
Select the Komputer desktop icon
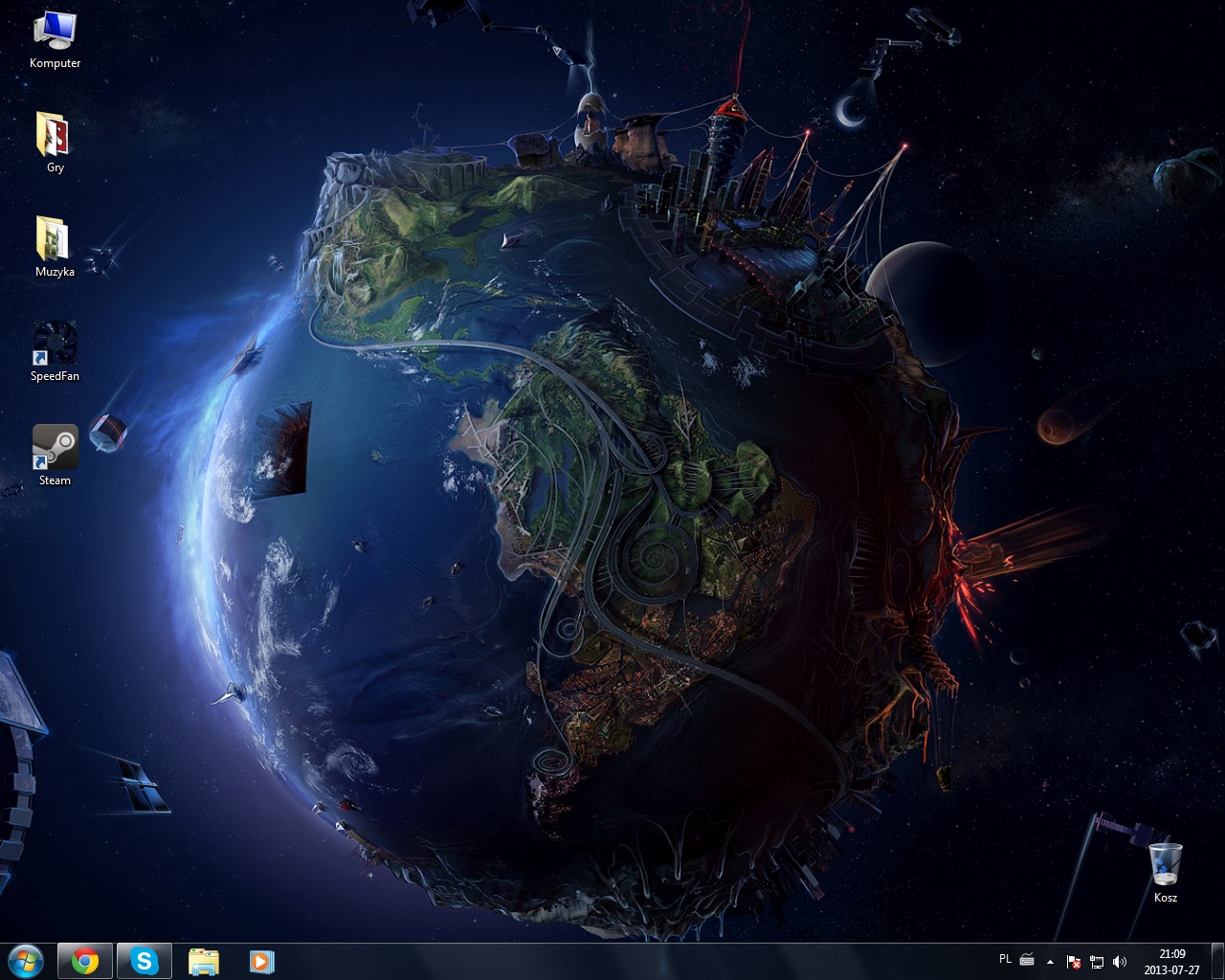pos(55,39)
